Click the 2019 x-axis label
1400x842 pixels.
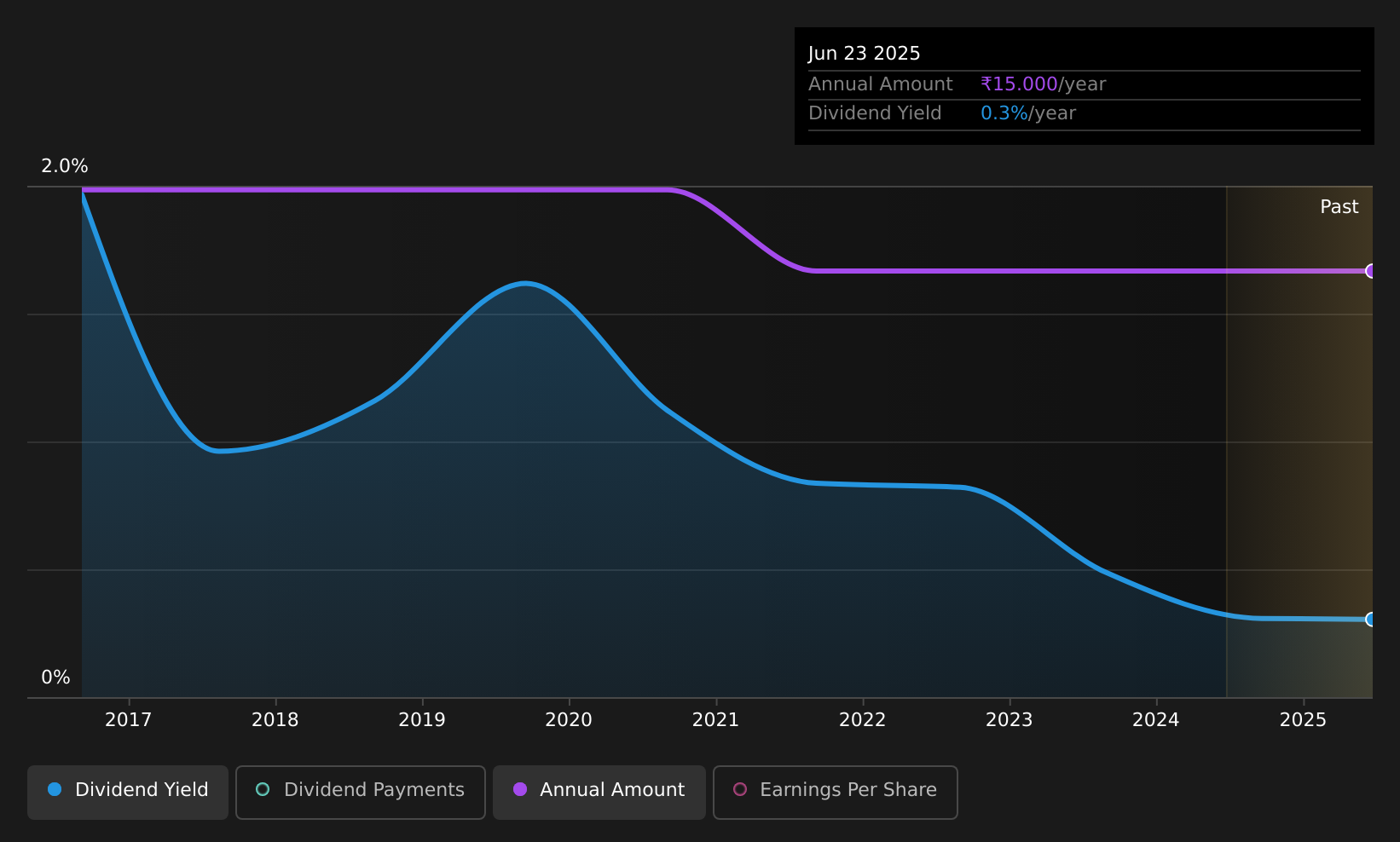pyautogui.click(x=422, y=720)
